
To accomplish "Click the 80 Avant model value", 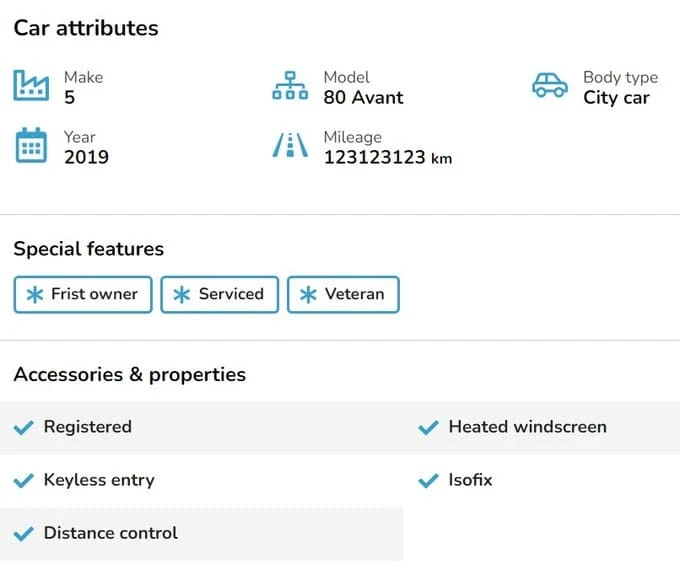I will 363,98.
